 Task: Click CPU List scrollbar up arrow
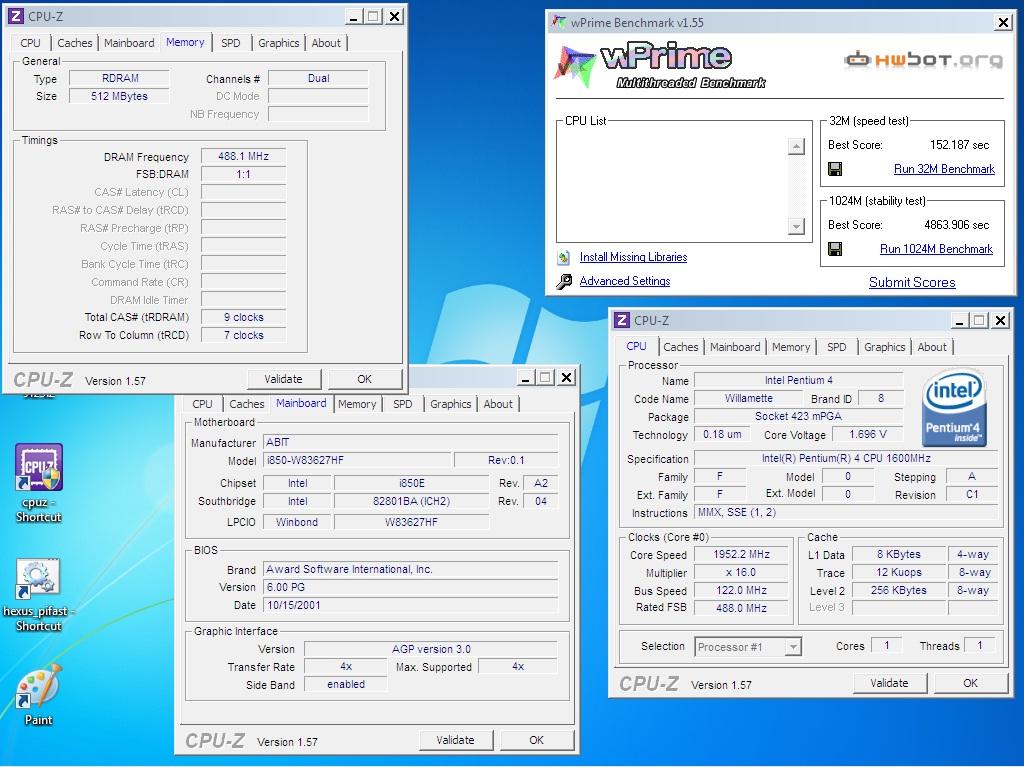coord(796,146)
